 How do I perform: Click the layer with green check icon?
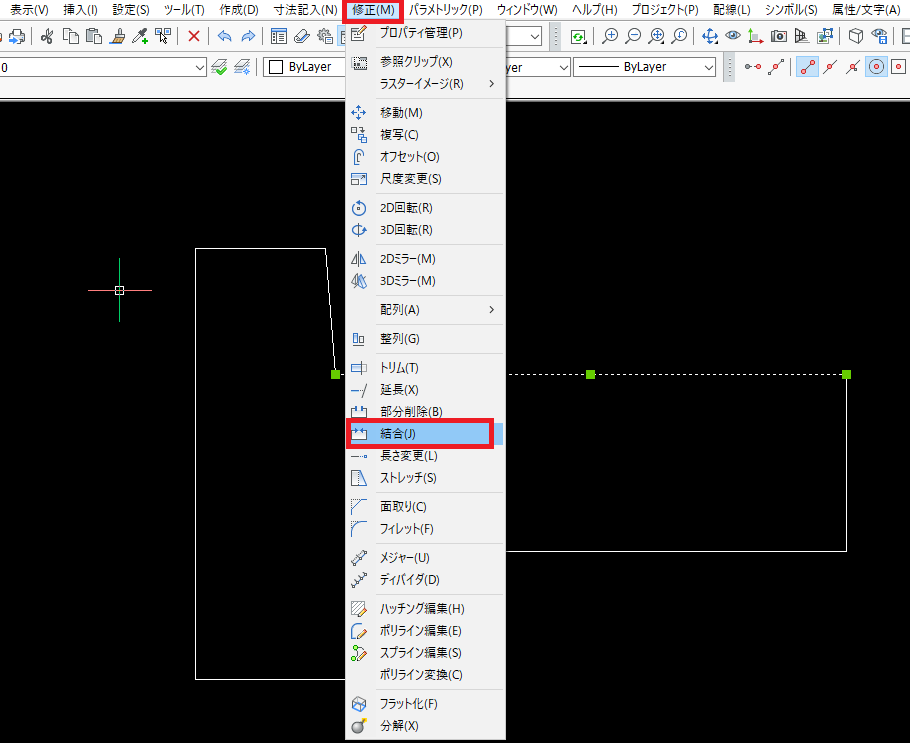click(x=219, y=67)
